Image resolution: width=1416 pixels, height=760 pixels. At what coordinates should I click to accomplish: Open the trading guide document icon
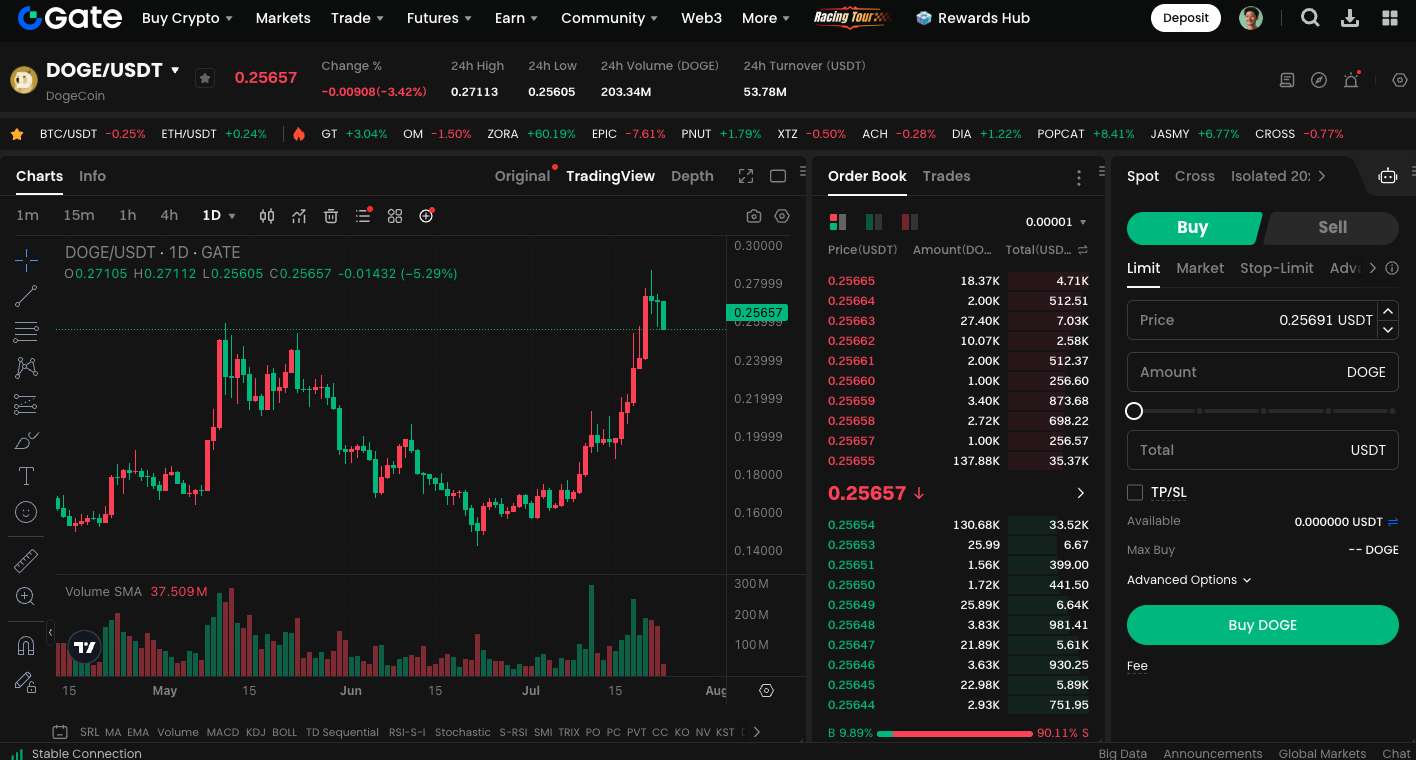tap(1287, 80)
